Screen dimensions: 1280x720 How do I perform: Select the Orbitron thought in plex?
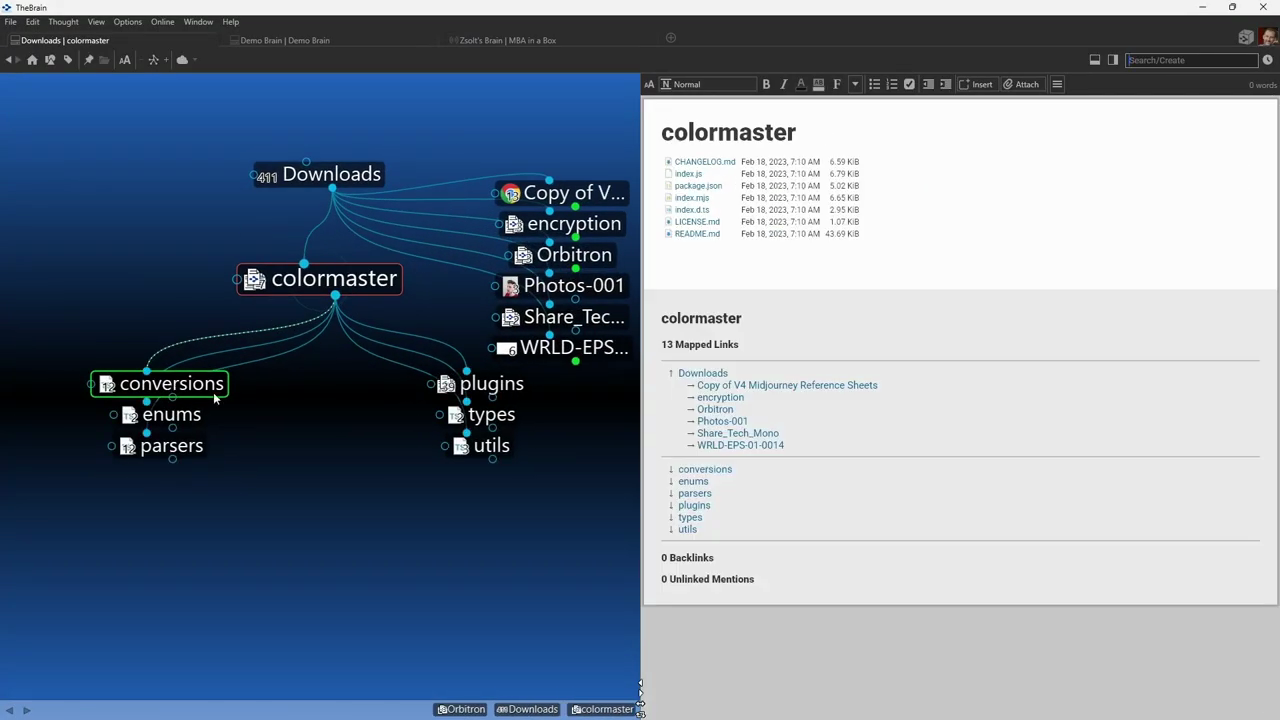[563, 255]
